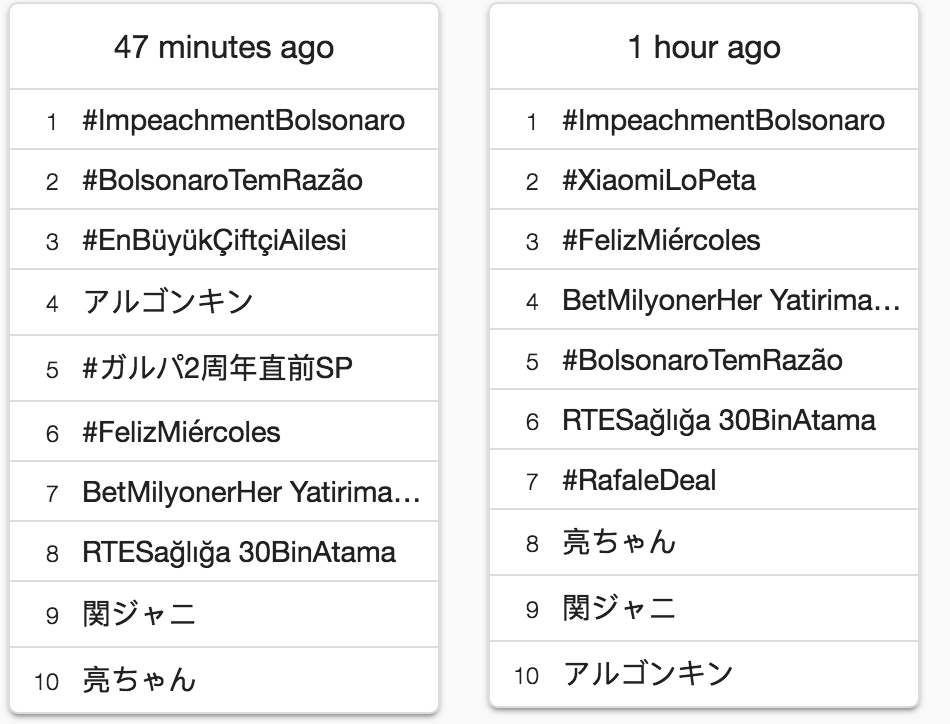Screen dimensions: 950x724
Task: Select アルゴンキン ranked 4 under 47 minutes ago
Action: [x=168, y=301]
